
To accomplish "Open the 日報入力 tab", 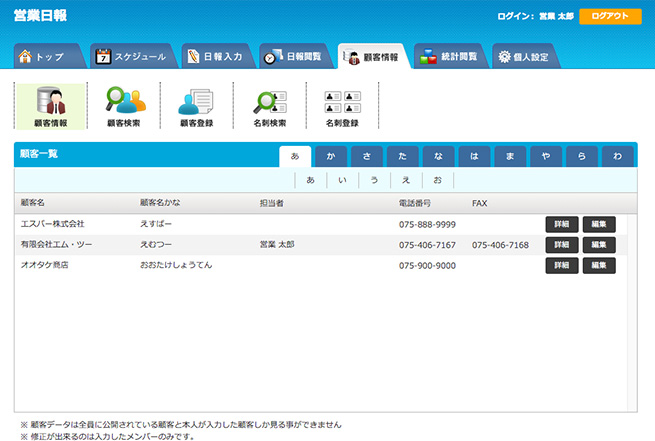I will click(217, 56).
